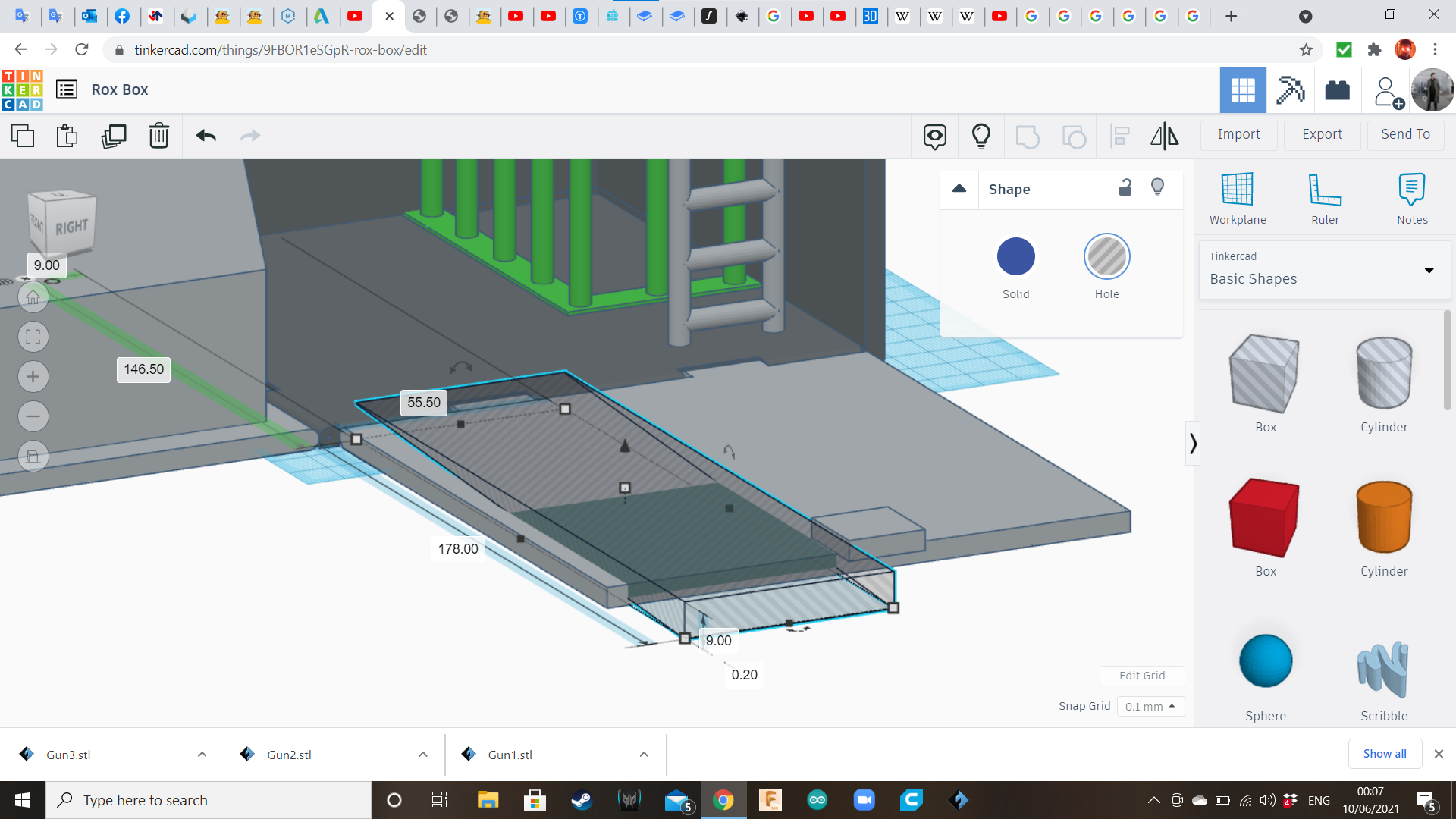The image size is (1456, 819).
Task: Collapse the Shape panel
Action: point(959,189)
